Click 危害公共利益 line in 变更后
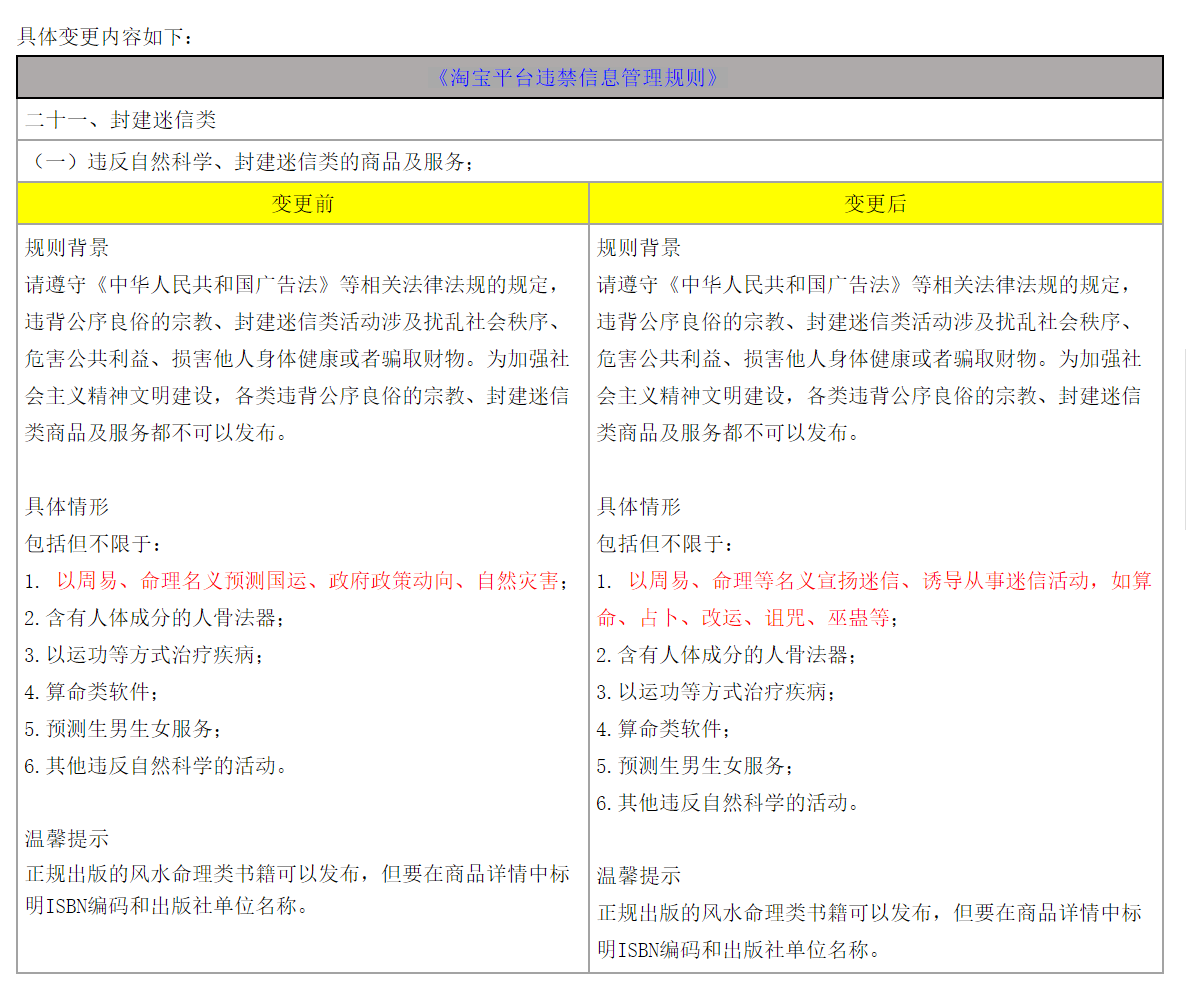This screenshot has height=993, width=1186. tap(869, 358)
